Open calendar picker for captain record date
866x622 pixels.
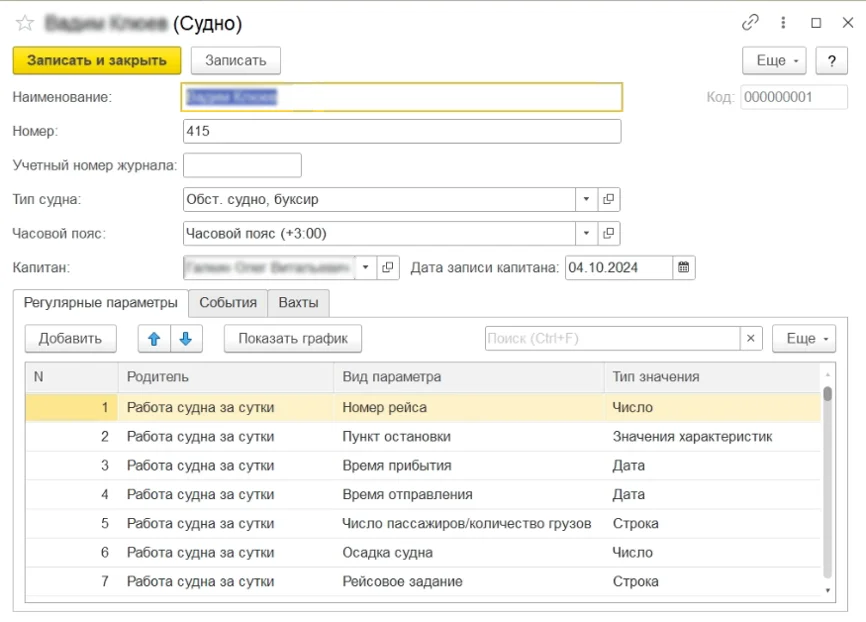pos(684,267)
